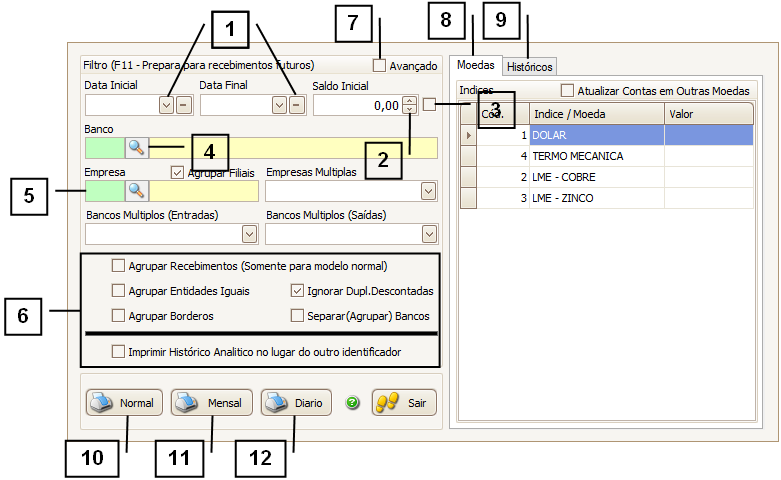This screenshot has width=781, height=480.
Task: Switch to the Históricos tab
Action: (530, 66)
